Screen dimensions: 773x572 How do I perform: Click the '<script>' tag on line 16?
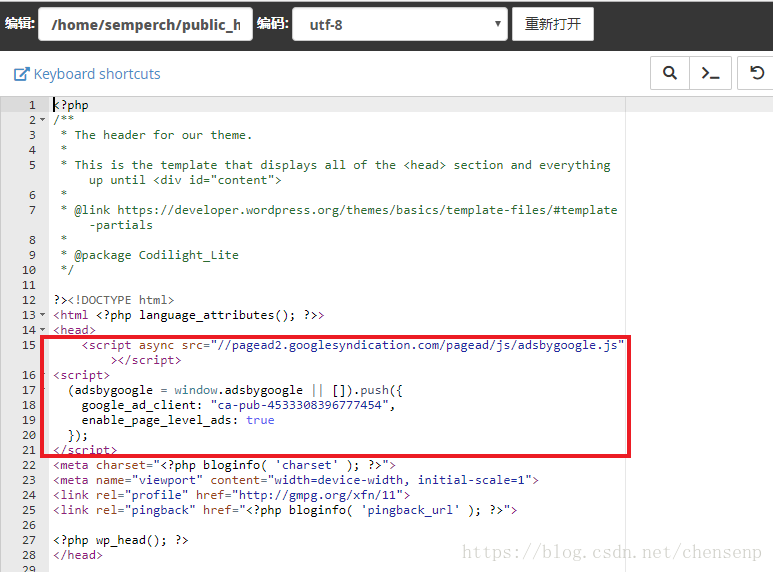(x=81, y=375)
